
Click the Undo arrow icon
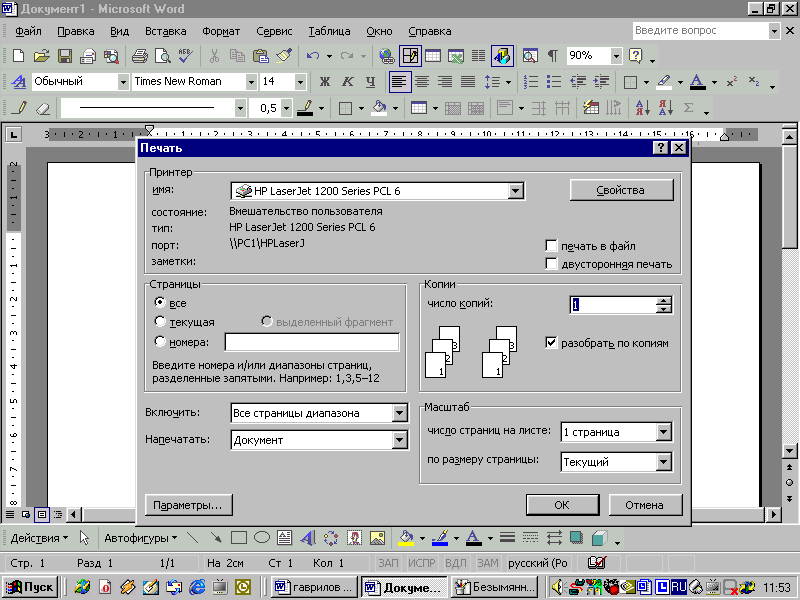point(313,56)
